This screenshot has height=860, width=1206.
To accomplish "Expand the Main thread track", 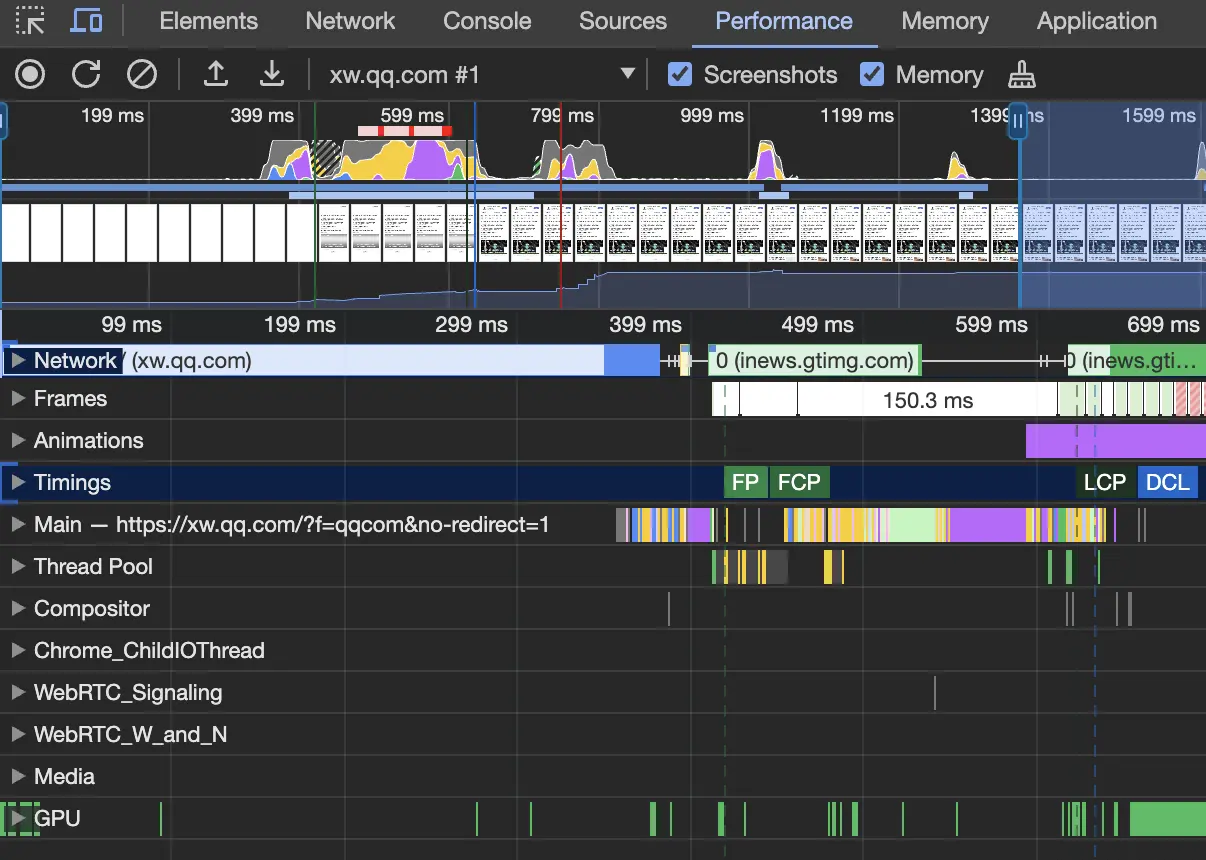I will 17,524.
